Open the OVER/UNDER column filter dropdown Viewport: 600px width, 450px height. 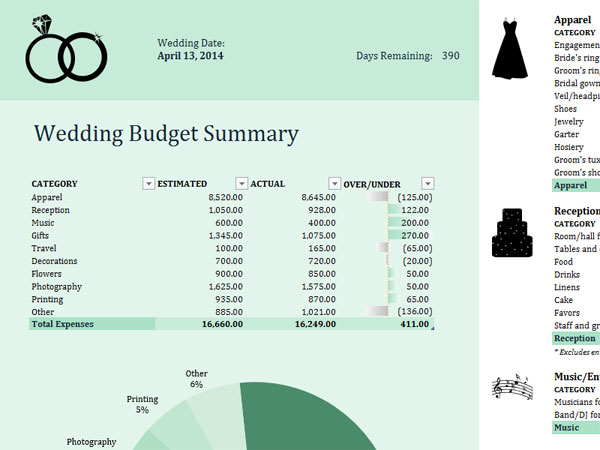click(428, 183)
